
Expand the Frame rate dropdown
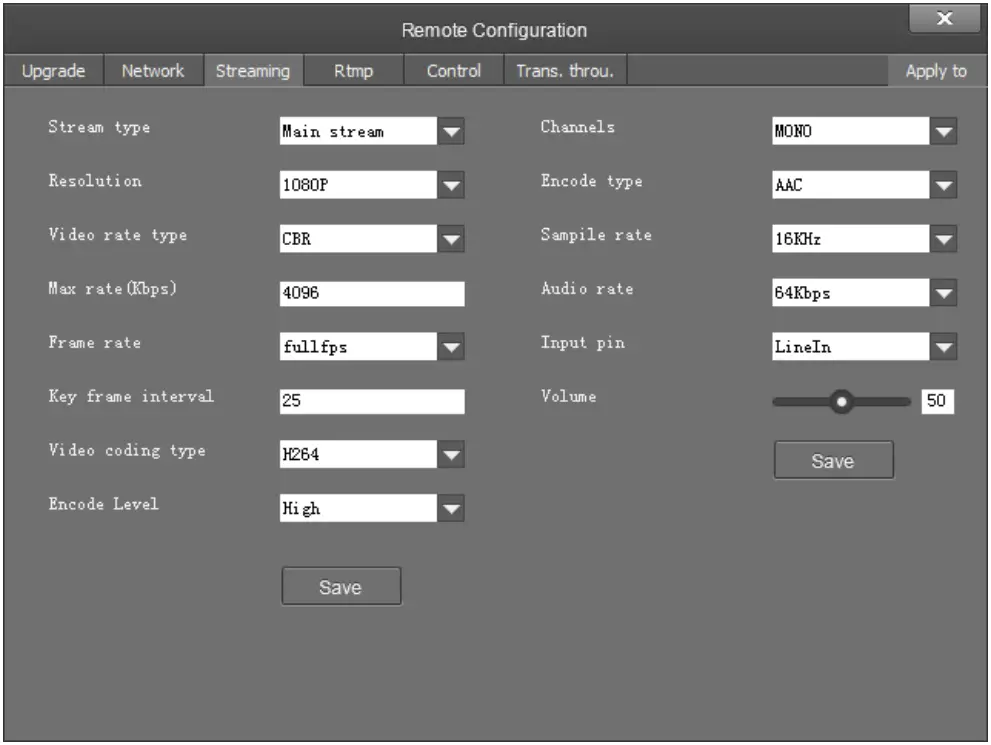[x=452, y=347]
